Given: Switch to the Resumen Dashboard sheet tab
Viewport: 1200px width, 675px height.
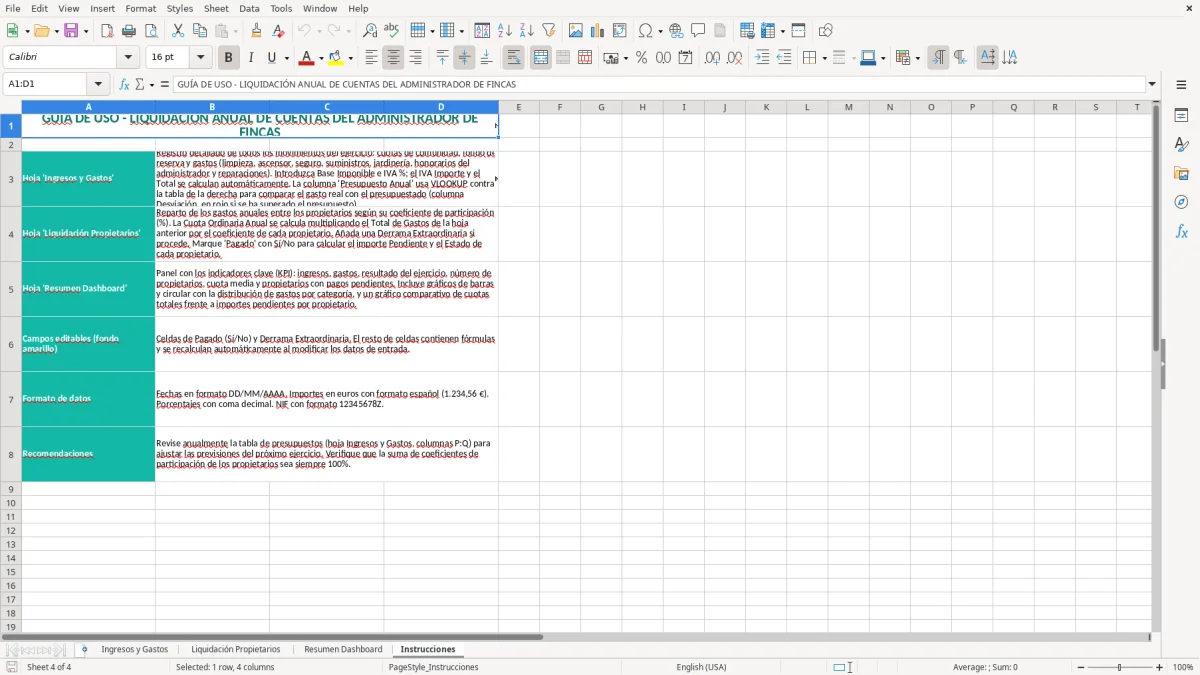Looking at the screenshot, I should click(343, 650).
